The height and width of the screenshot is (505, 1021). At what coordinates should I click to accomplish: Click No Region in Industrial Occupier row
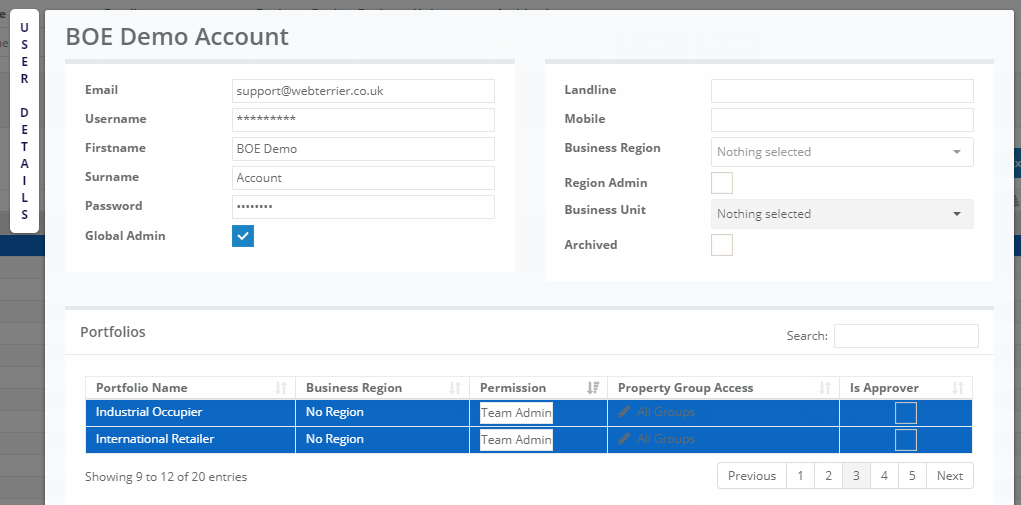[x=335, y=412]
